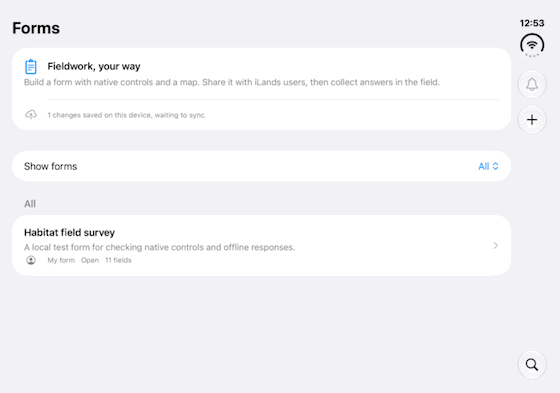
Task: Open the notifications bell
Action: click(532, 85)
